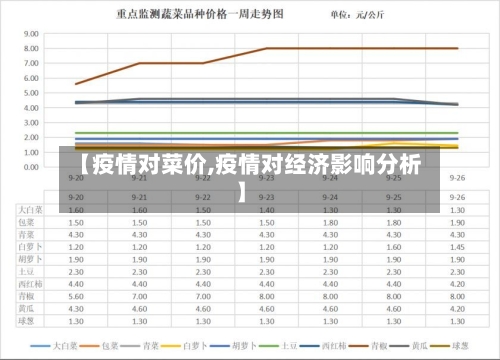Click the 球葱 1.30 cell under 9-25

(394, 321)
